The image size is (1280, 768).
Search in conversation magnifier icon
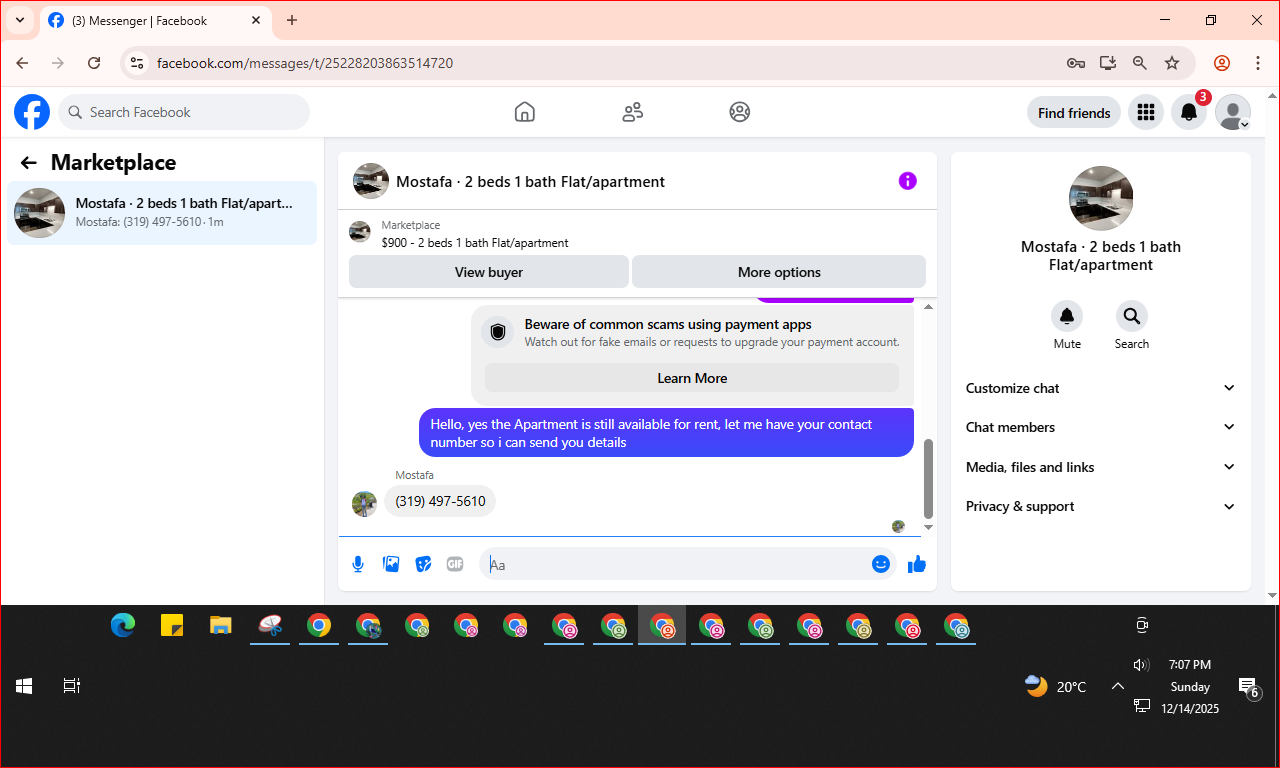[x=1132, y=317]
